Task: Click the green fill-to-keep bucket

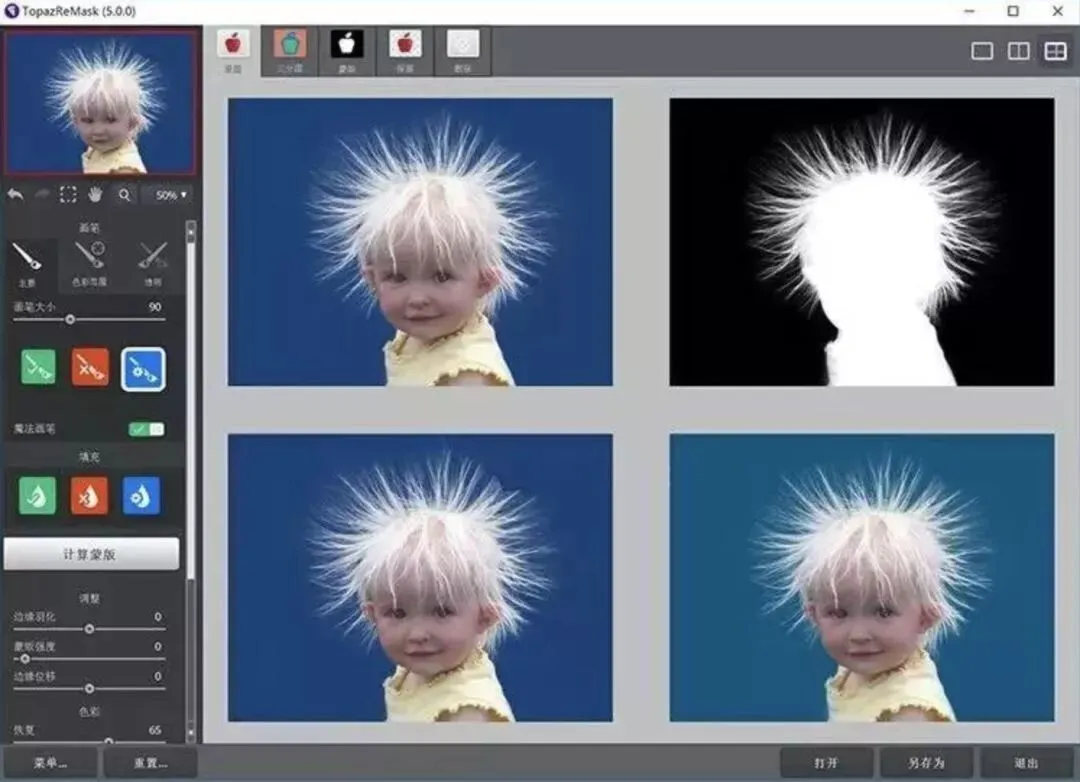Action: [x=38, y=496]
